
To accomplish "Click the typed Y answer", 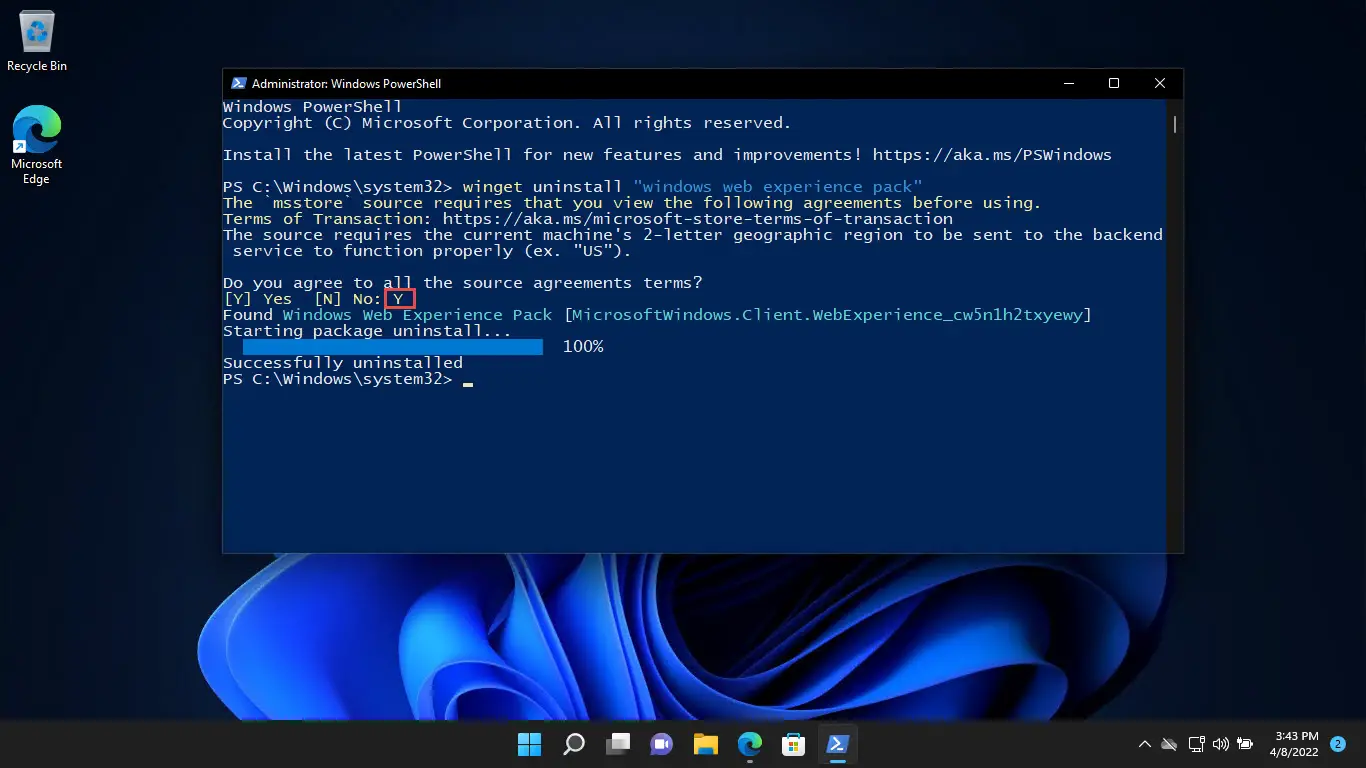I will coord(398,299).
